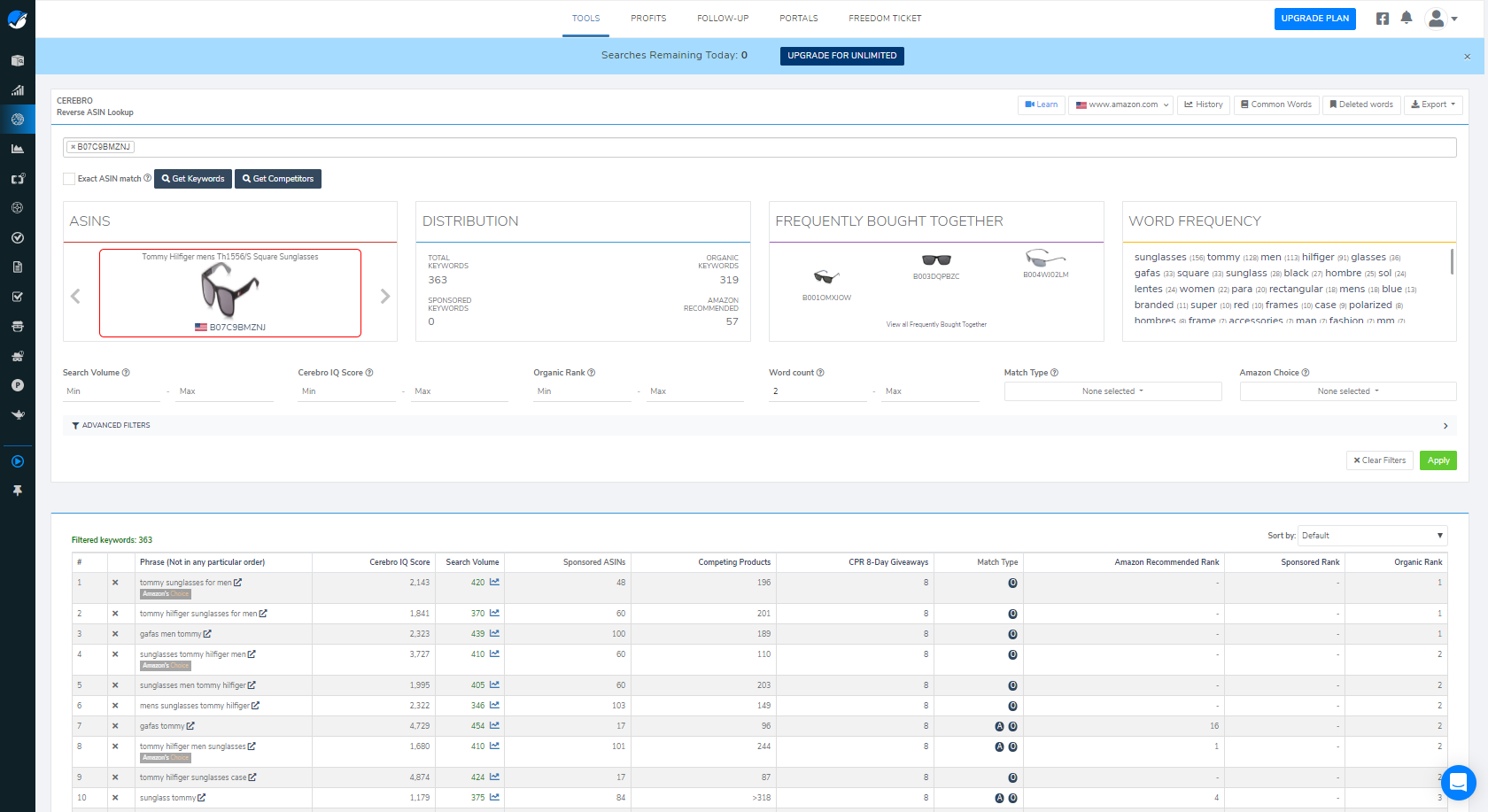The image size is (1488, 812).
Task: Show the Search Volume help tooltip icon
Action: (126, 373)
